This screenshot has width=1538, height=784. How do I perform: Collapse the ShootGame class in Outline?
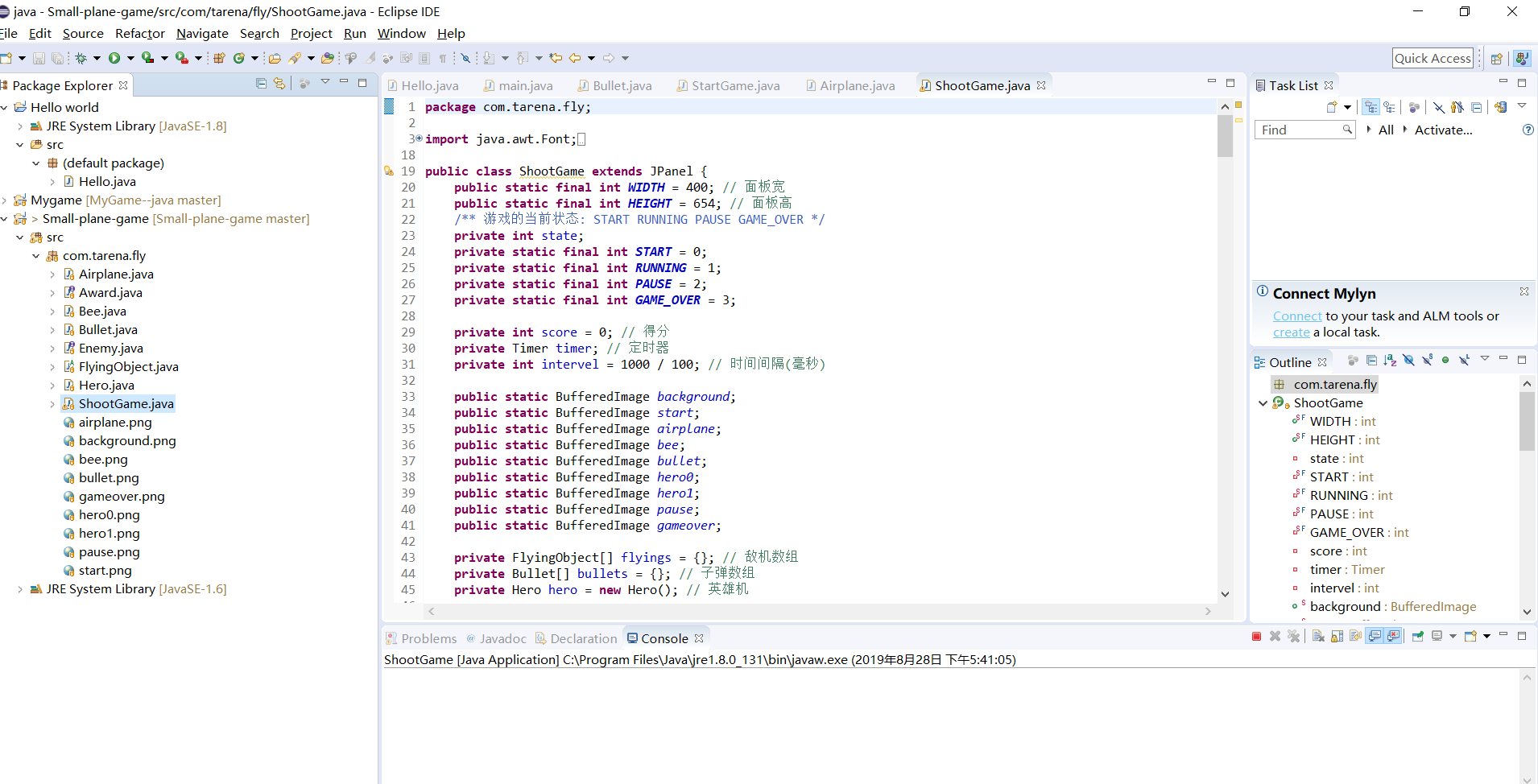(1263, 403)
